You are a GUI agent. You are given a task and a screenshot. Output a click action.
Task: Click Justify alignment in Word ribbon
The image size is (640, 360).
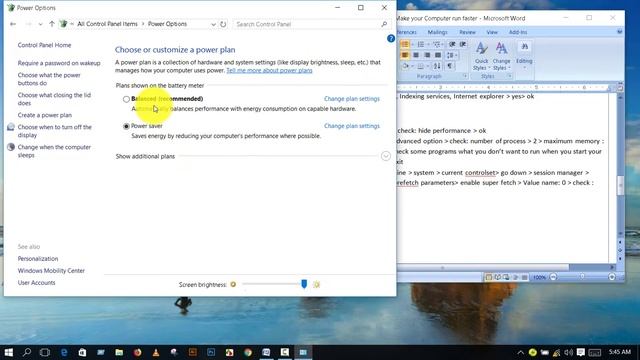[438, 55]
